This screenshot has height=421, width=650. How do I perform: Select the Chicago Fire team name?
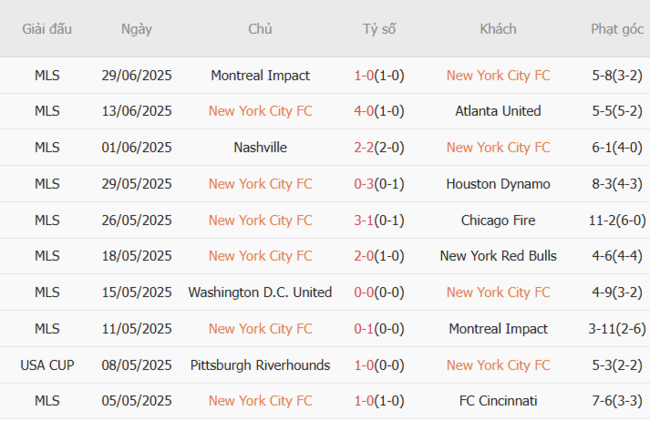pos(498,220)
